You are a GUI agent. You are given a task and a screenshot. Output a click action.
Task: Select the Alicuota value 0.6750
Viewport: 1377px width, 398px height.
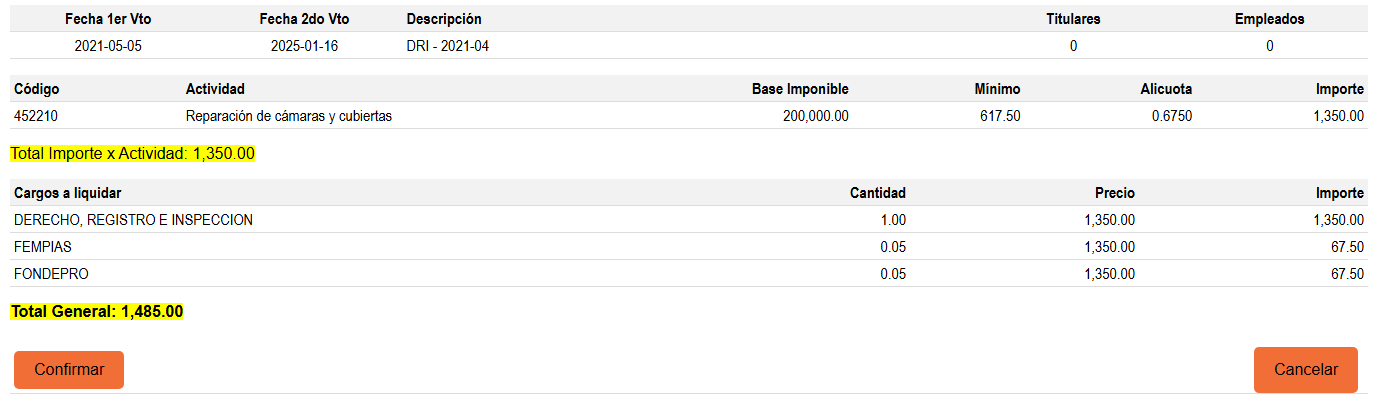[x=1172, y=116]
